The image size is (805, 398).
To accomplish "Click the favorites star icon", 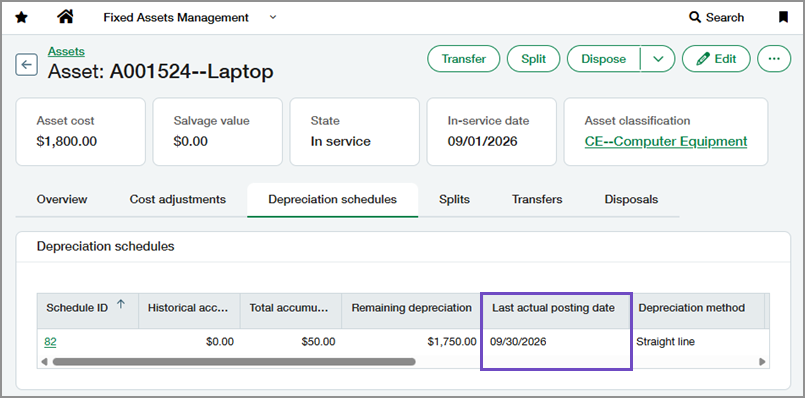I will (22, 18).
